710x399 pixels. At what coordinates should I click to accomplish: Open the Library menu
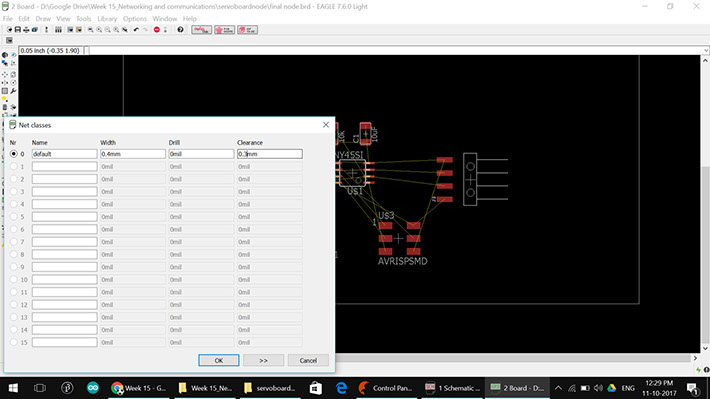point(107,19)
